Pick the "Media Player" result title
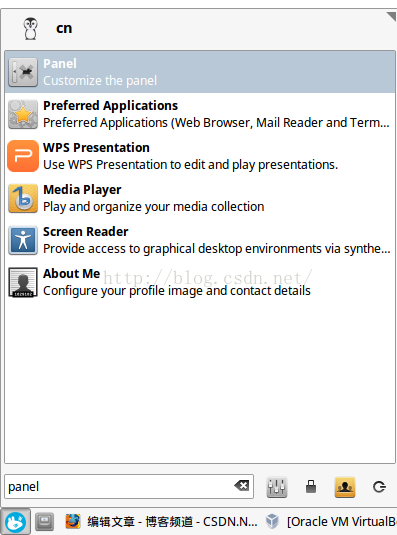Screen dimensions: 397x535 pos(82,190)
